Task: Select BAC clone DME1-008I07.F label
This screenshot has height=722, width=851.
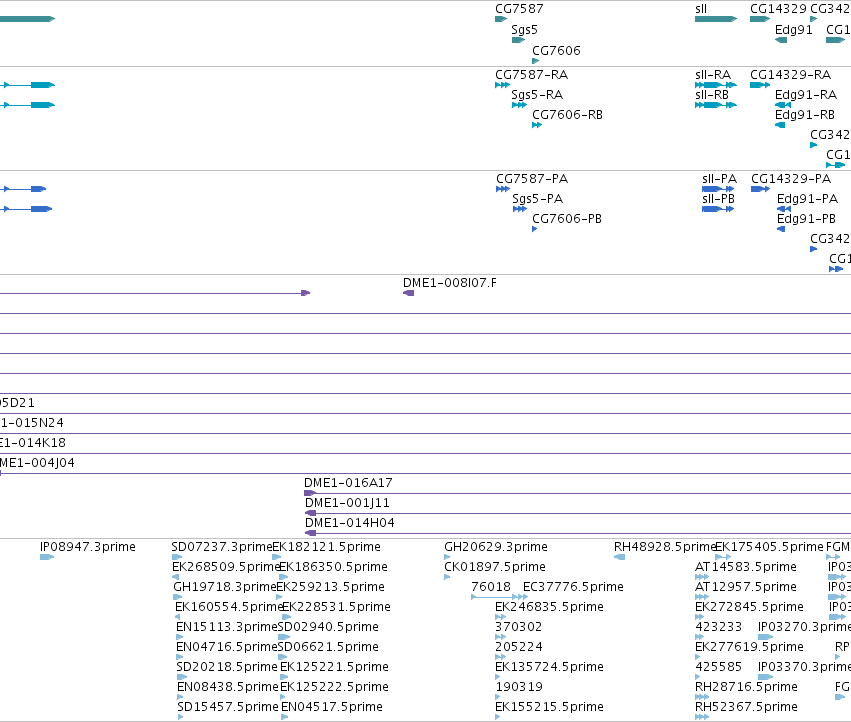Action: (449, 283)
